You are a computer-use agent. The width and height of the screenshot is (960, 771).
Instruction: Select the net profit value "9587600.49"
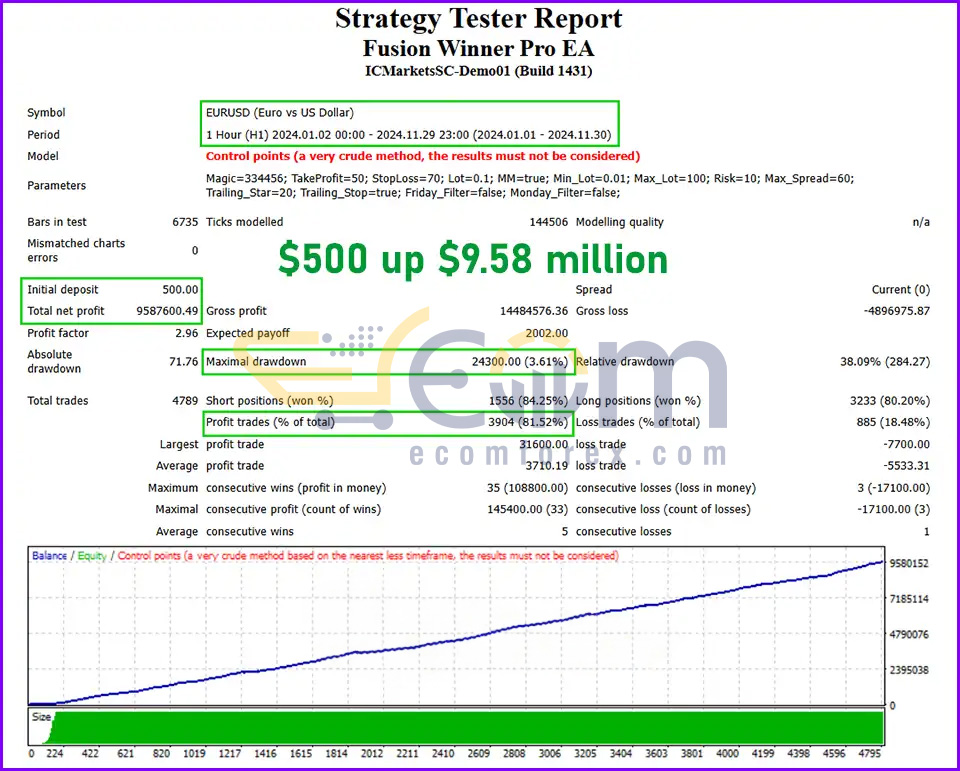point(167,311)
